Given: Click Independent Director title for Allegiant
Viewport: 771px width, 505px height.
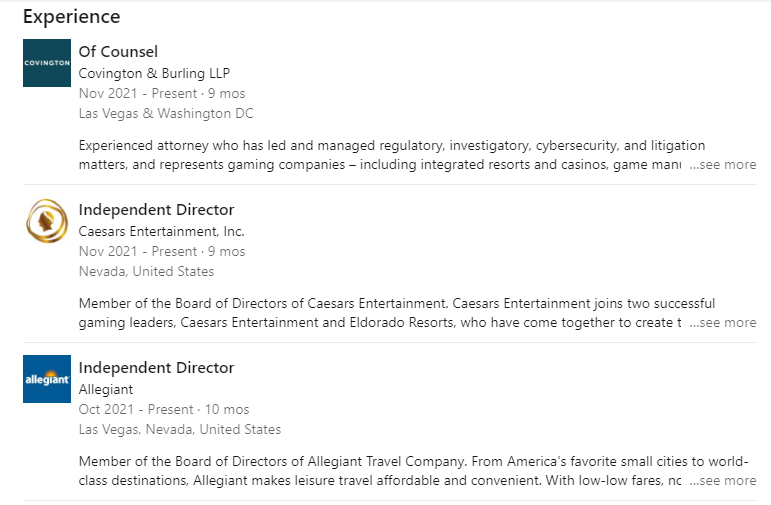Looking at the screenshot, I should (x=156, y=368).
